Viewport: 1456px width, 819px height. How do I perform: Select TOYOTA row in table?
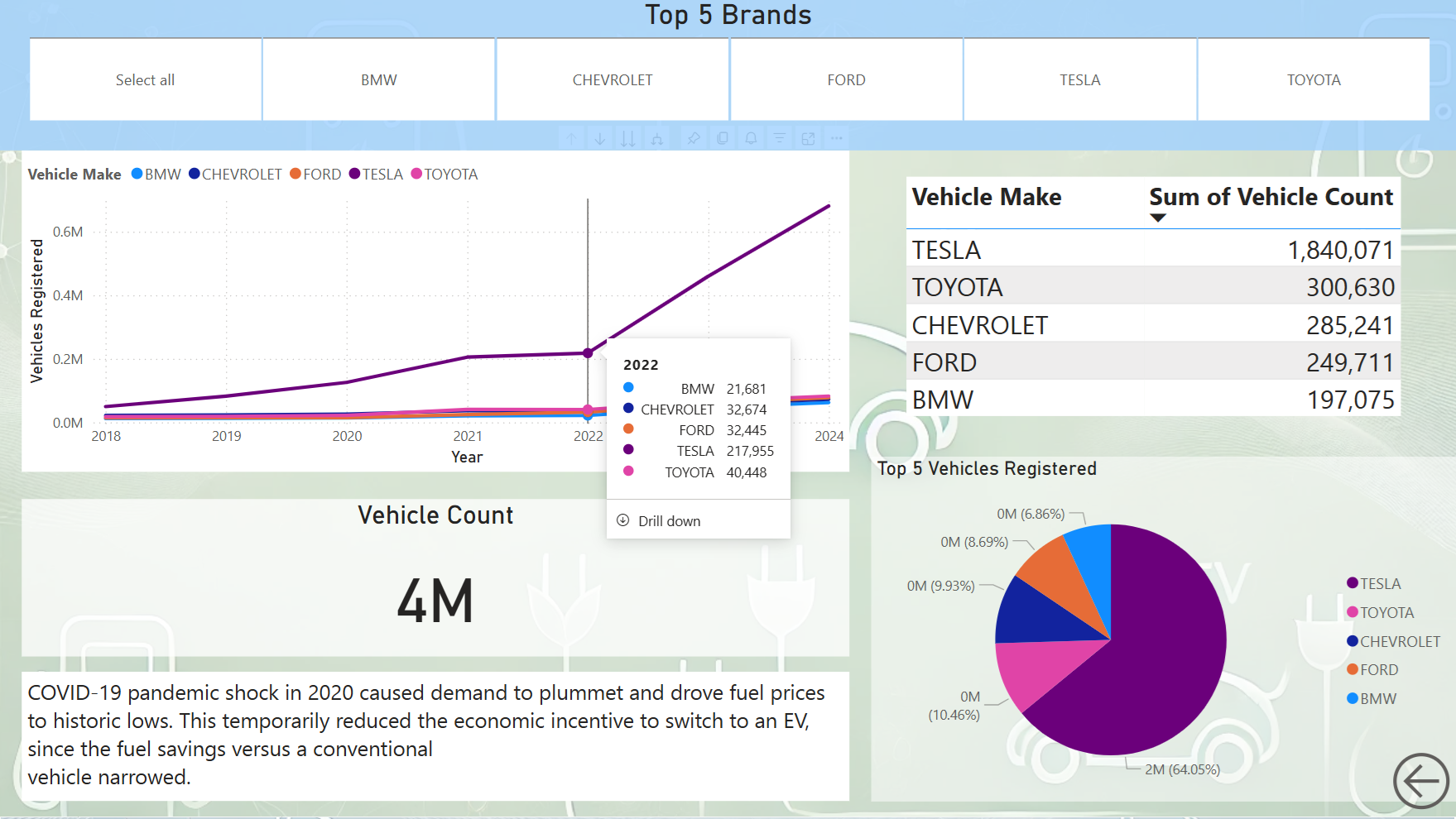coord(1153,286)
